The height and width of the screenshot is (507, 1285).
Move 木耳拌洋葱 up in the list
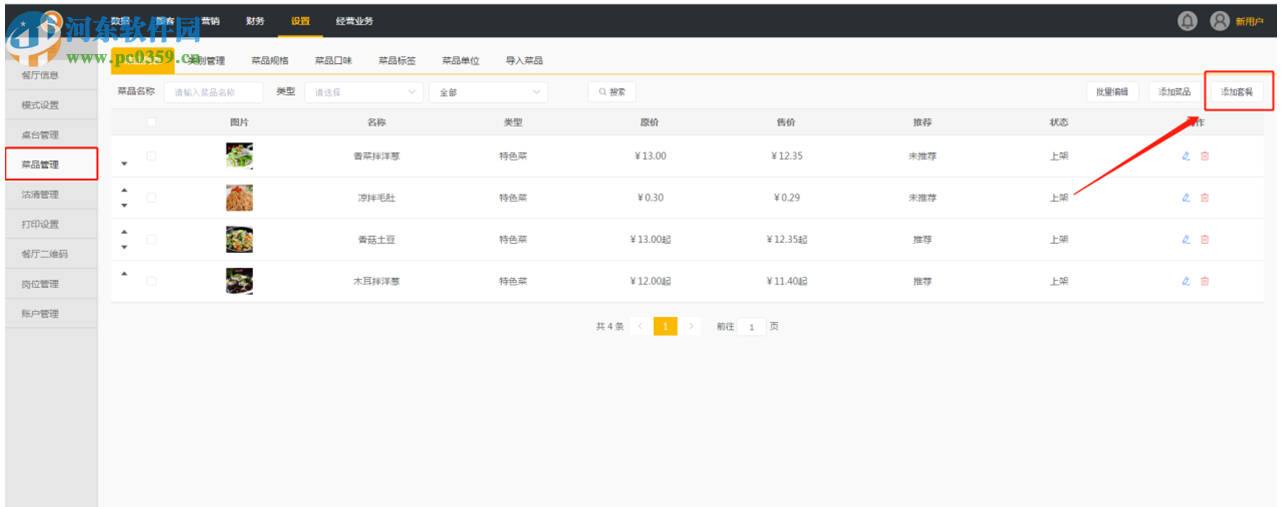[125, 274]
